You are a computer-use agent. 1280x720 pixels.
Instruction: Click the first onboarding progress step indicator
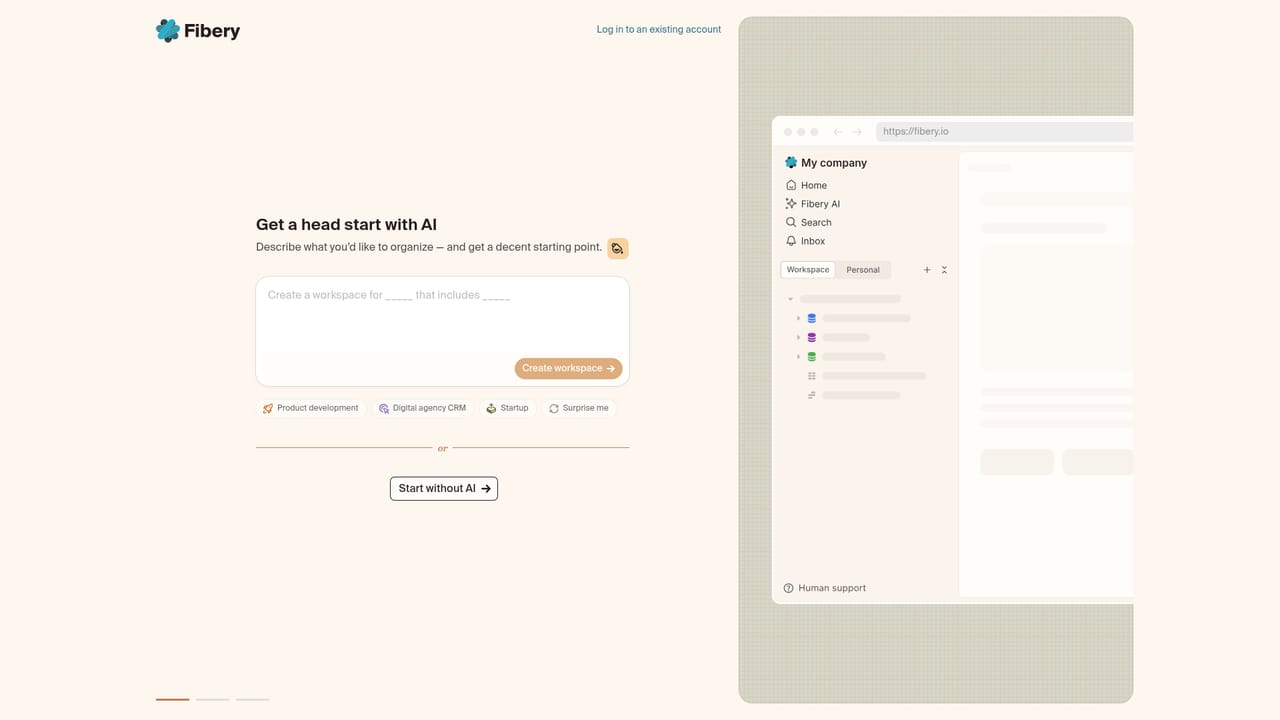coord(172,699)
